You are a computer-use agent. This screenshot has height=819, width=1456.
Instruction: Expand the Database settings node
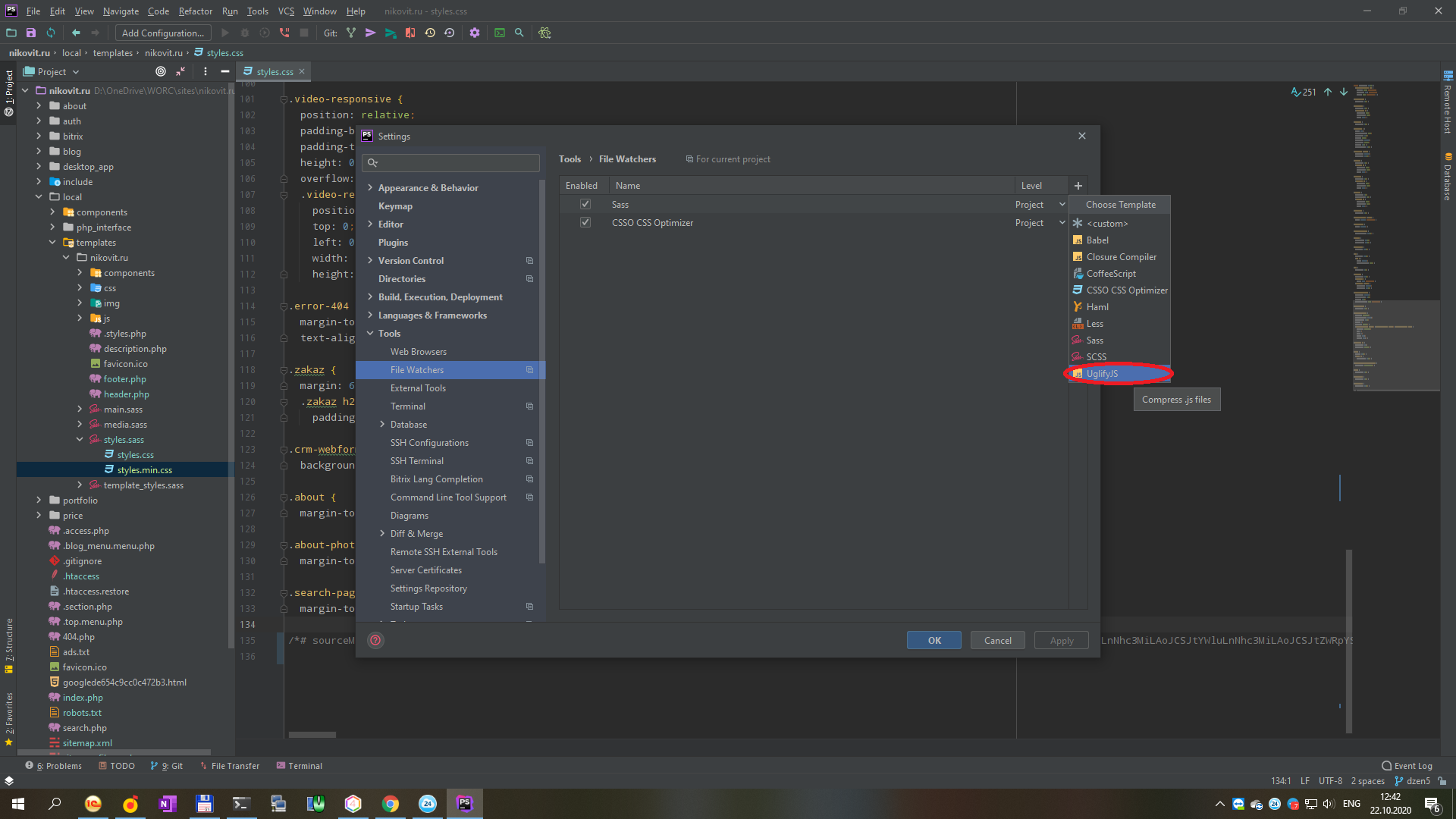[x=382, y=424]
